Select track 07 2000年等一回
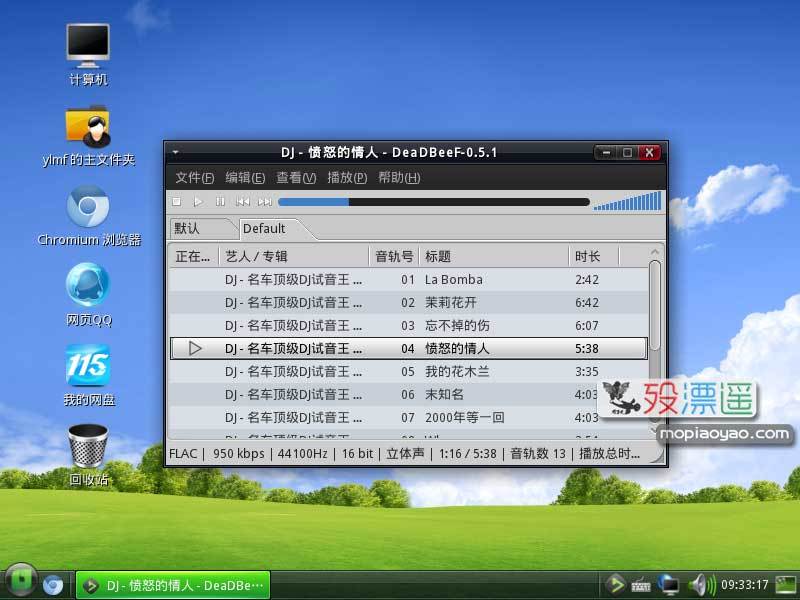Screen dimensions: 800x600 [x=409, y=417]
